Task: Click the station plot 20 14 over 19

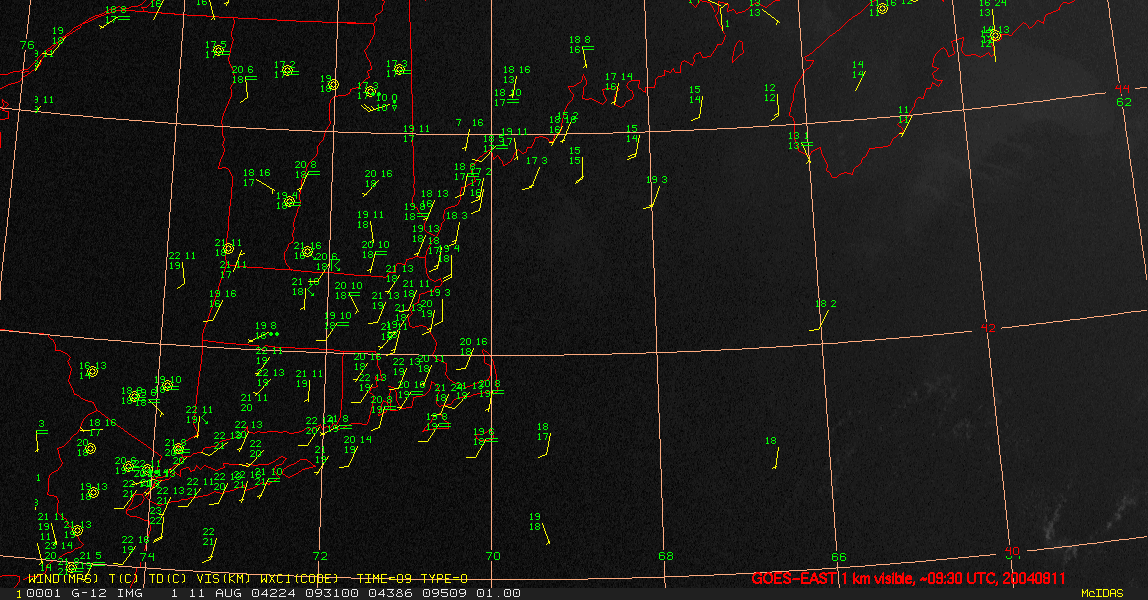Action: tap(357, 444)
